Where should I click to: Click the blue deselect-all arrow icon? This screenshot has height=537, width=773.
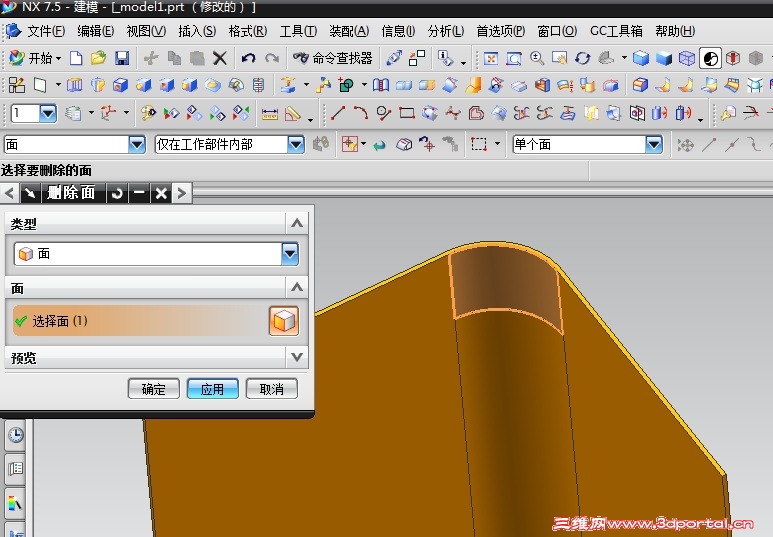click(x=379, y=145)
